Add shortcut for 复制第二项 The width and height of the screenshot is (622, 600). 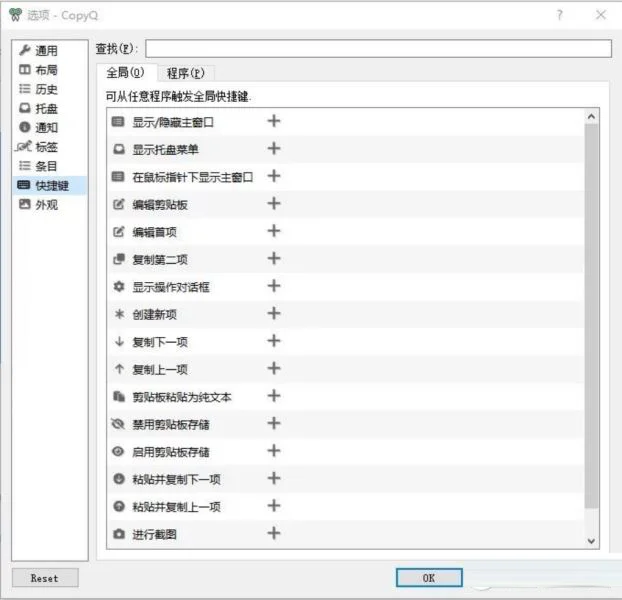274,259
